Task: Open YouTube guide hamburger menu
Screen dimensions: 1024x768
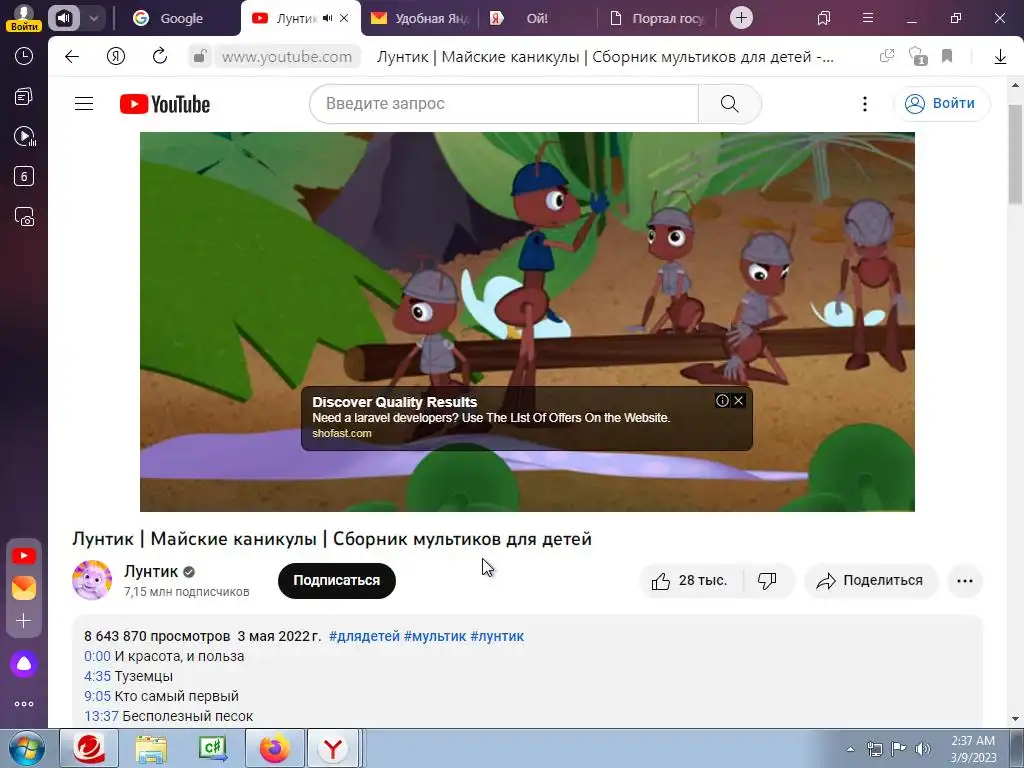Action: coord(84,104)
